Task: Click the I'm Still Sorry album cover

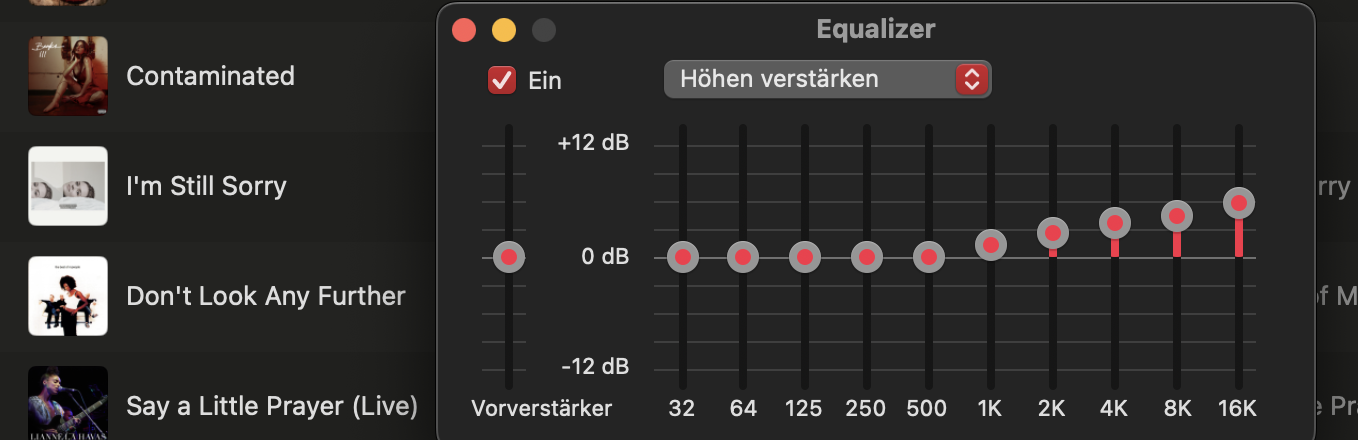Action: (x=68, y=186)
